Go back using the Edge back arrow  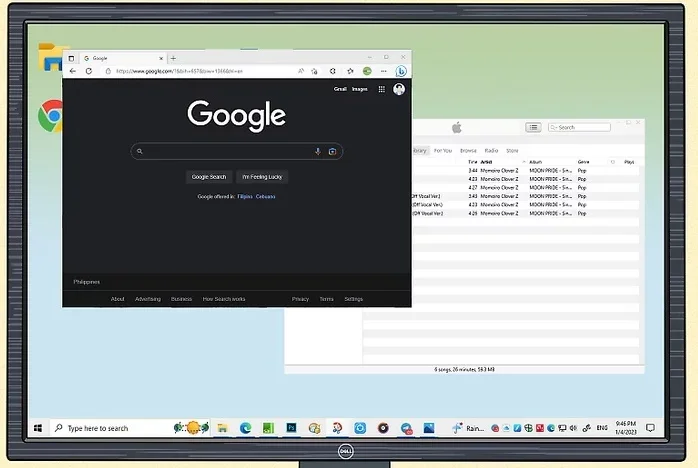(73, 71)
